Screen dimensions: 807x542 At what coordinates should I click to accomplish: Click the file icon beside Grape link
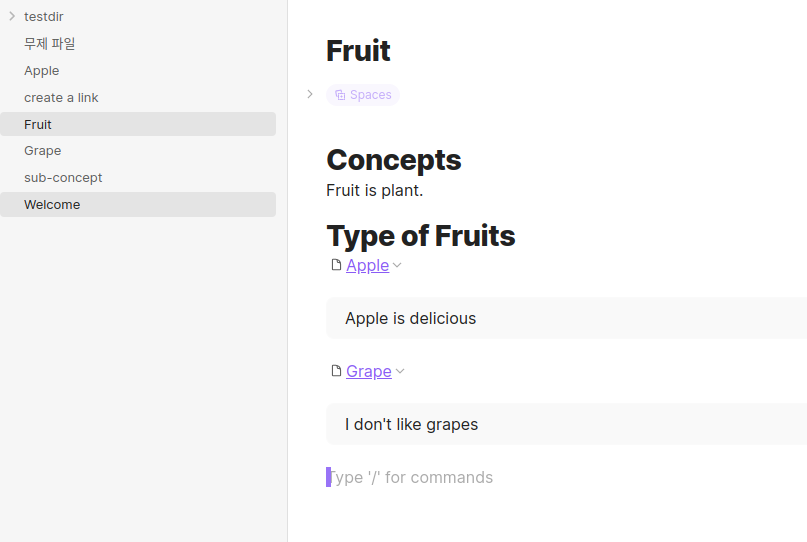point(336,371)
